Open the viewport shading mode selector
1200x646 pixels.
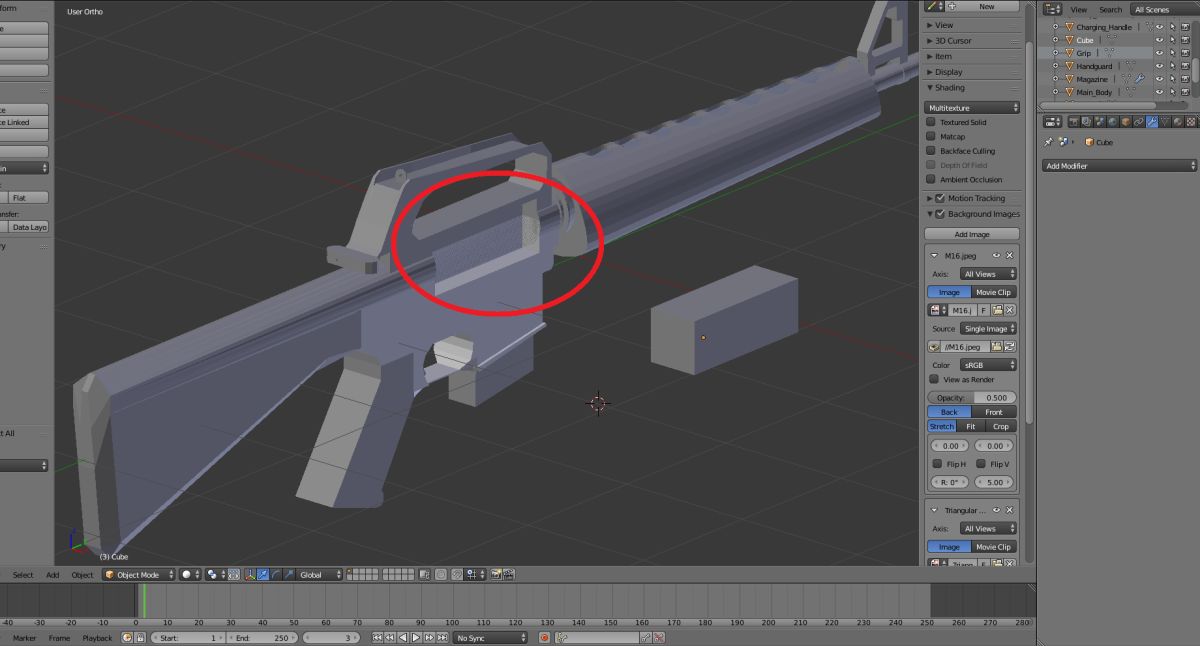190,575
